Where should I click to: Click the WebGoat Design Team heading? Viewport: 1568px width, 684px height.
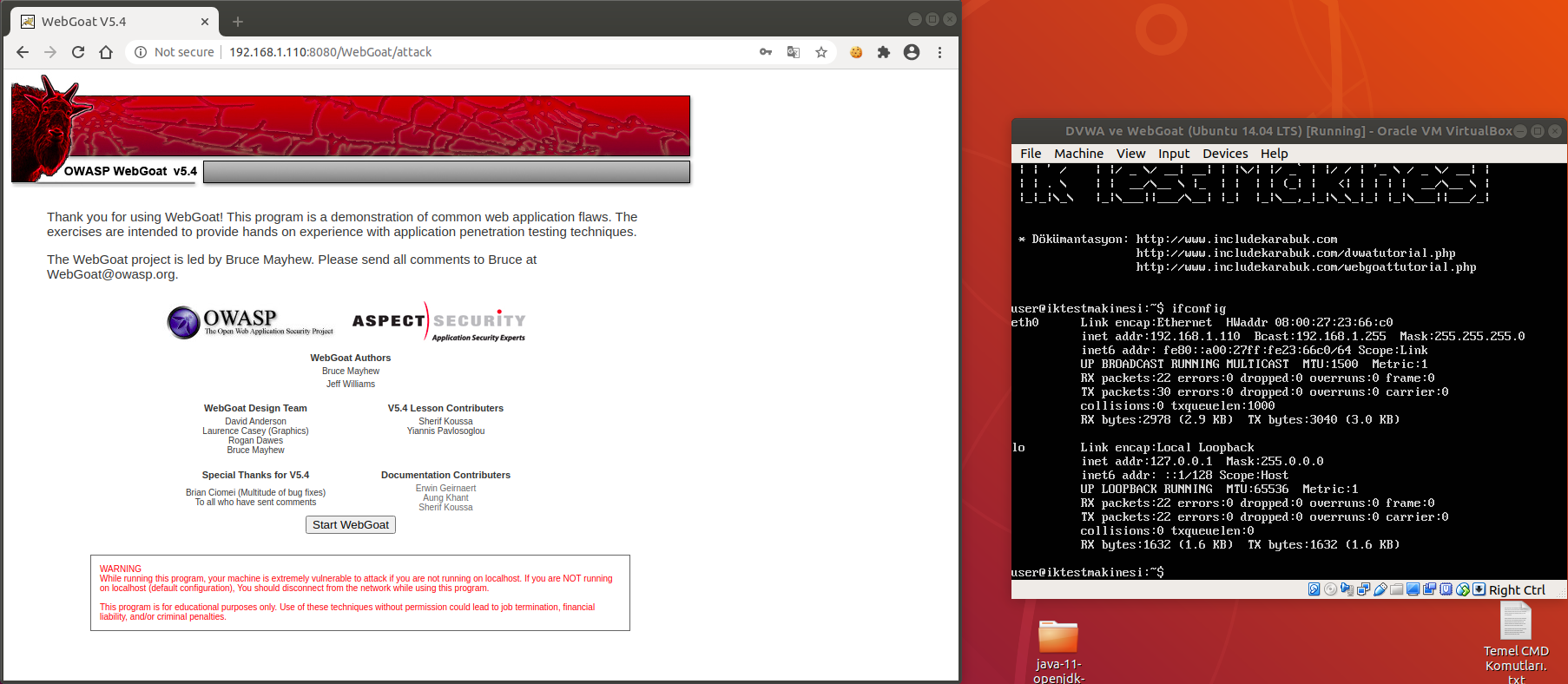pos(255,408)
